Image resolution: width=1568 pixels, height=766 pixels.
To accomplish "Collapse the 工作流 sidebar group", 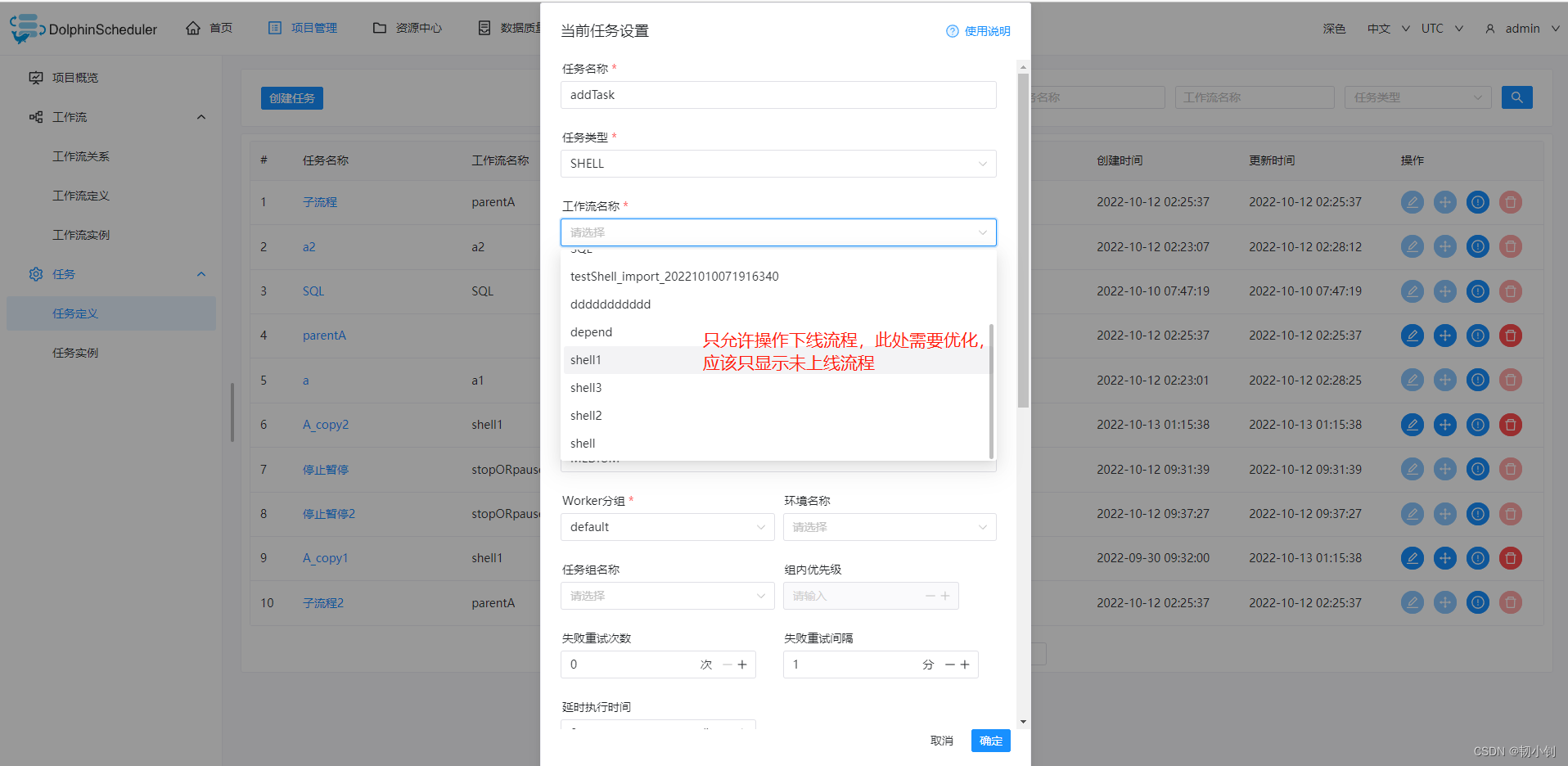I will (x=201, y=117).
